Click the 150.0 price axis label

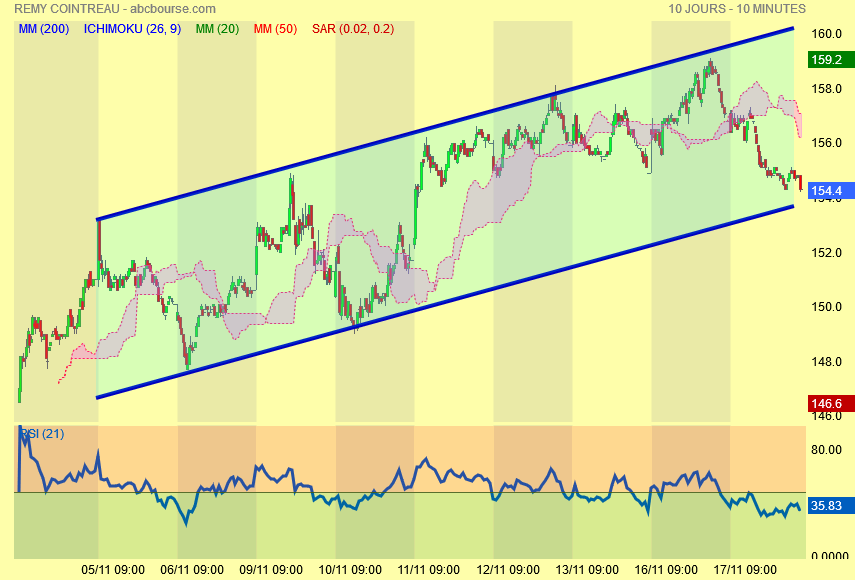(x=827, y=307)
